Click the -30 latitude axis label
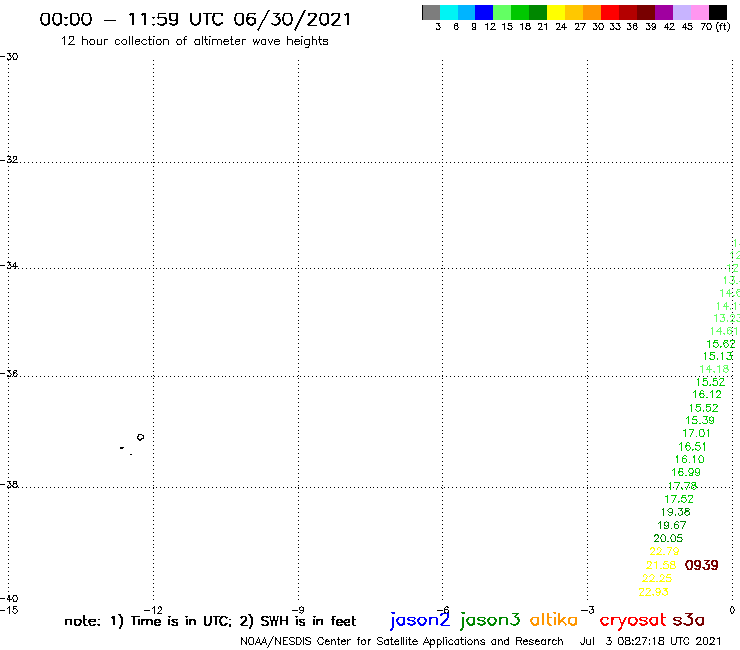Viewport: 740px width, 650px height. point(9,57)
